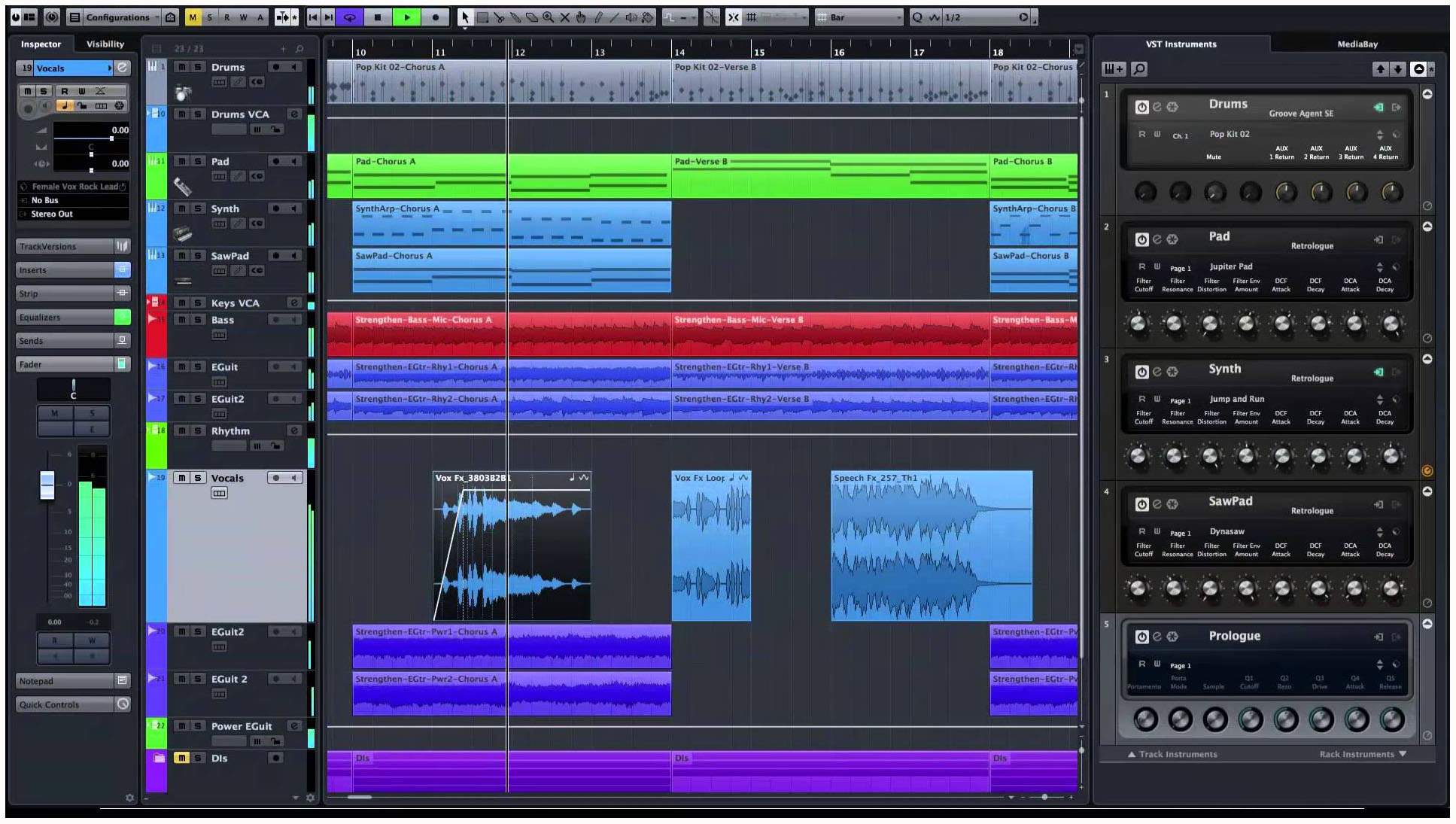Toggle Snap on/off button

point(734,17)
